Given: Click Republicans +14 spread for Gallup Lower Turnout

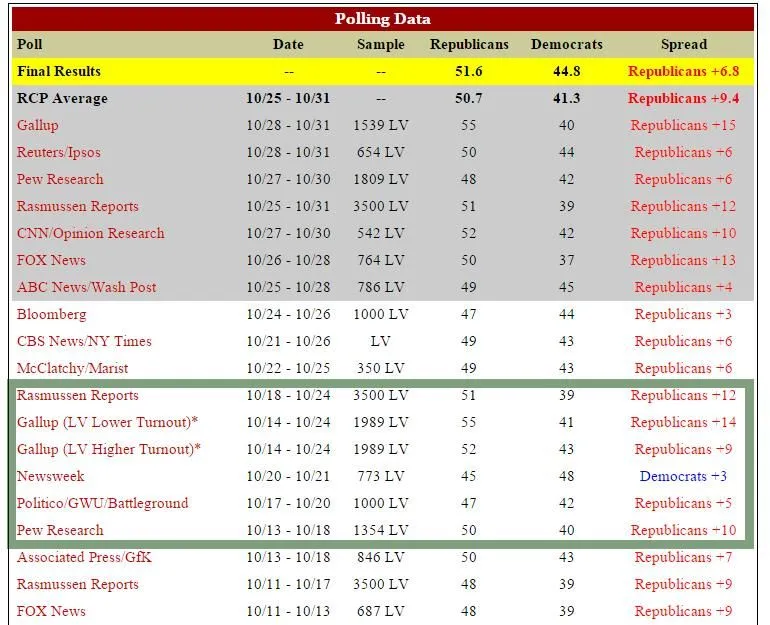Looking at the screenshot, I should tap(683, 422).
